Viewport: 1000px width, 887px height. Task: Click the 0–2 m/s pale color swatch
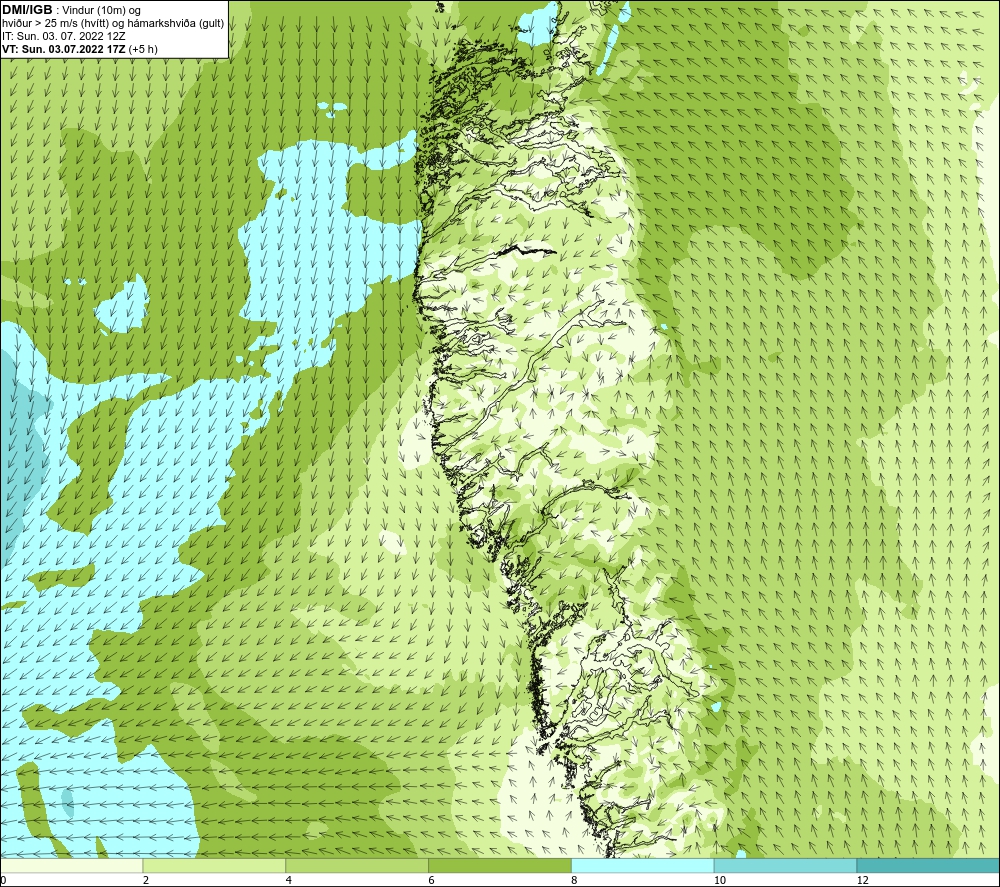pyautogui.click(x=71, y=865)
